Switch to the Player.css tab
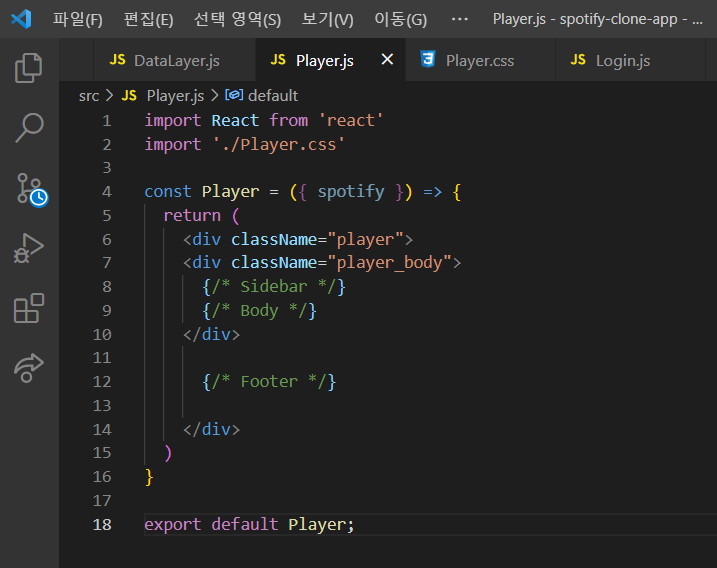This screenshot has width=717, height=568. pos(480,60)
